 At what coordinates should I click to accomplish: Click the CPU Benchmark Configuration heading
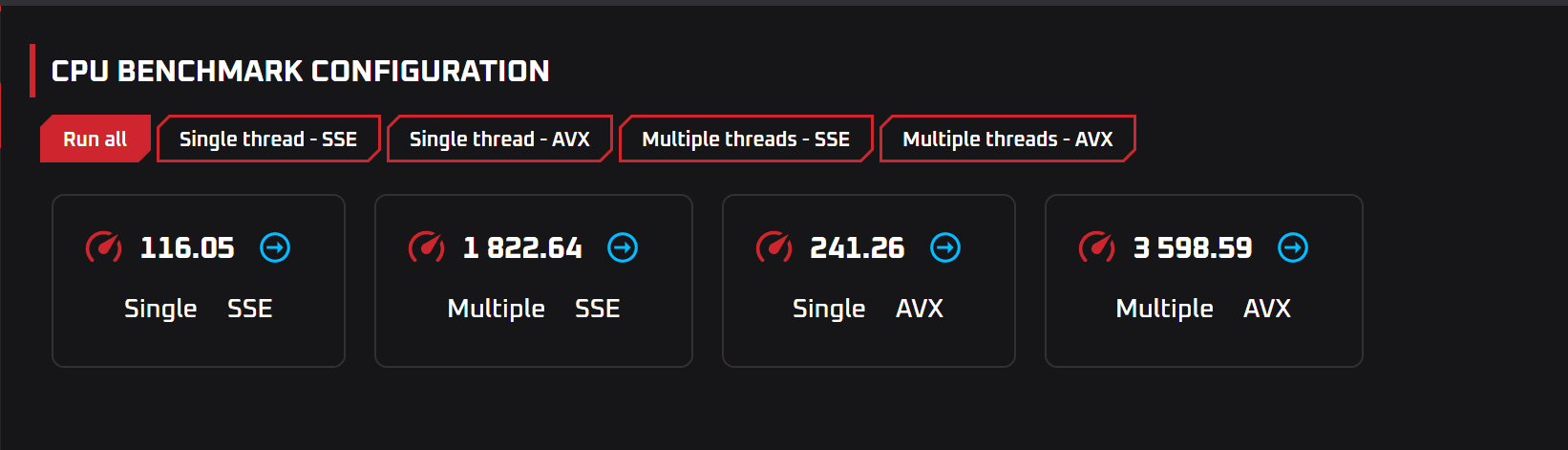(300, 72)
